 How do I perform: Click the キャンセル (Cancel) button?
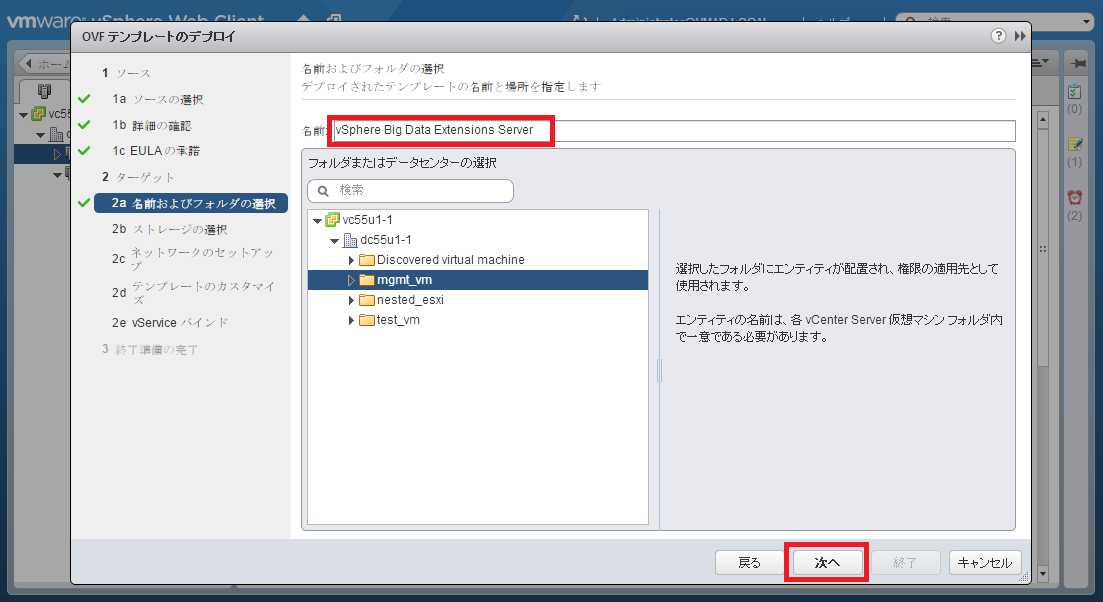(985, 563)
